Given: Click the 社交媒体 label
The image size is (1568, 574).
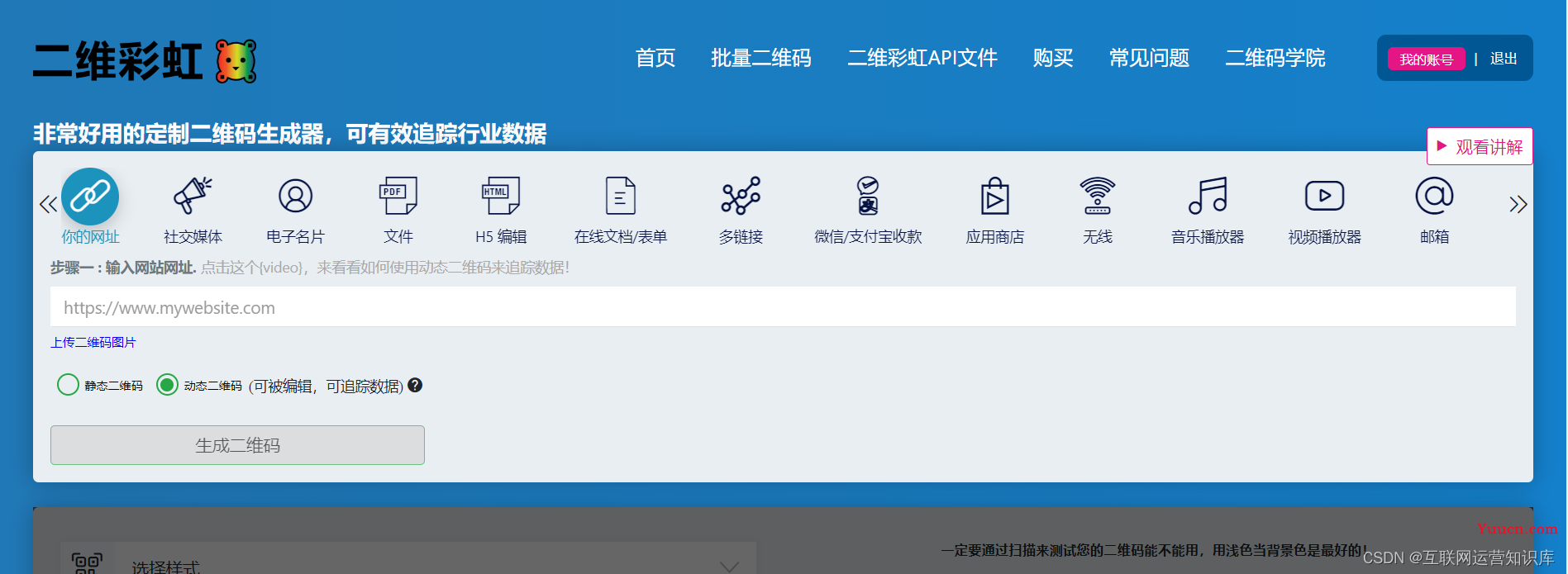Looking at the screenshot, I should [193, 237].
